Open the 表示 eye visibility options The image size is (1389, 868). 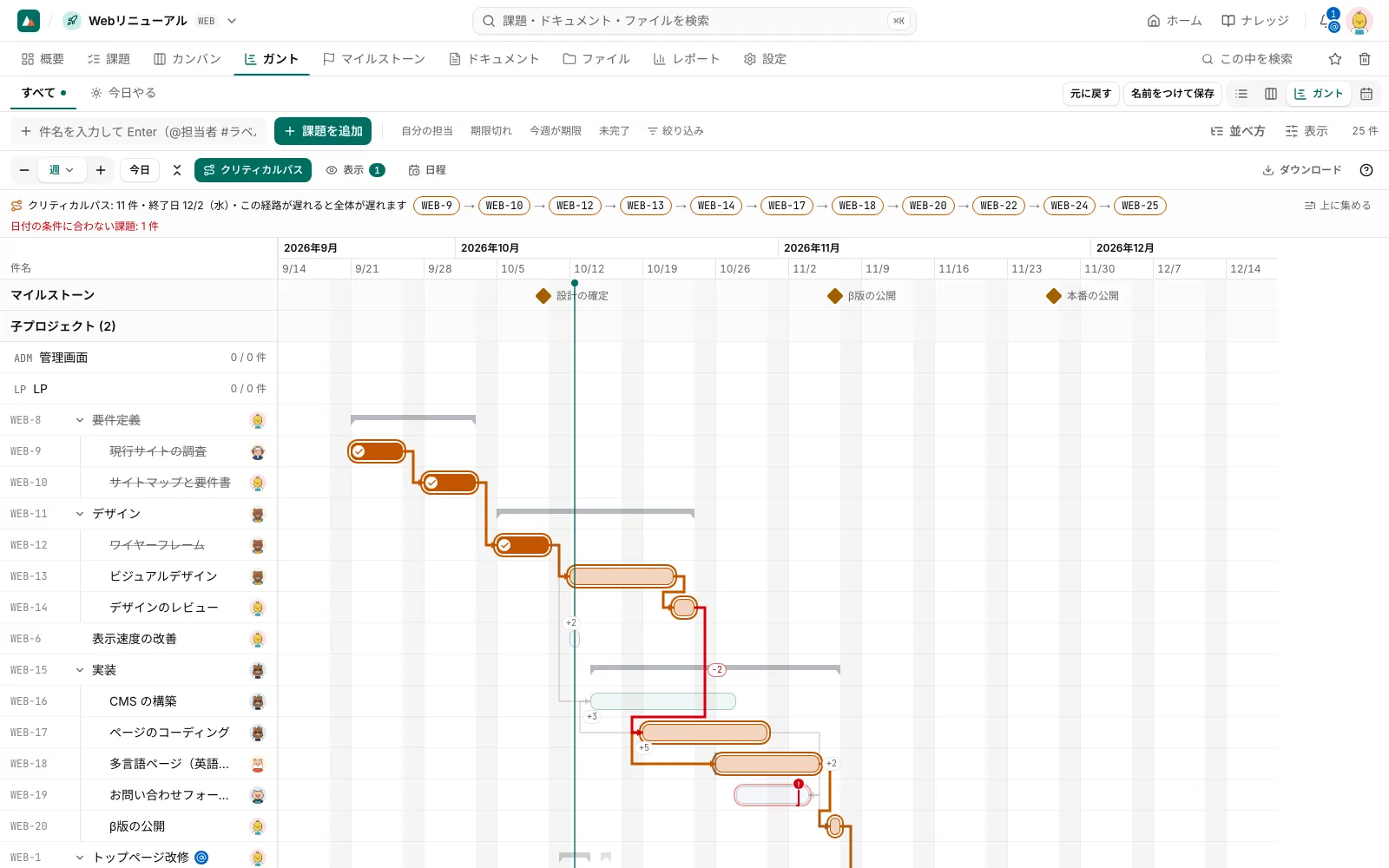[x=355, y=170]
